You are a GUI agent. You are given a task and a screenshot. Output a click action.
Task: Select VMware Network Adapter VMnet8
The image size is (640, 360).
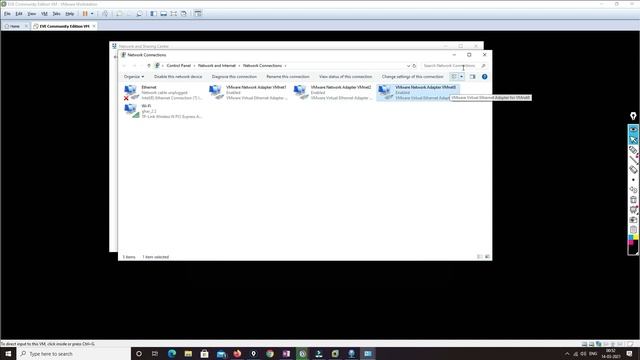tap(417, 93)
